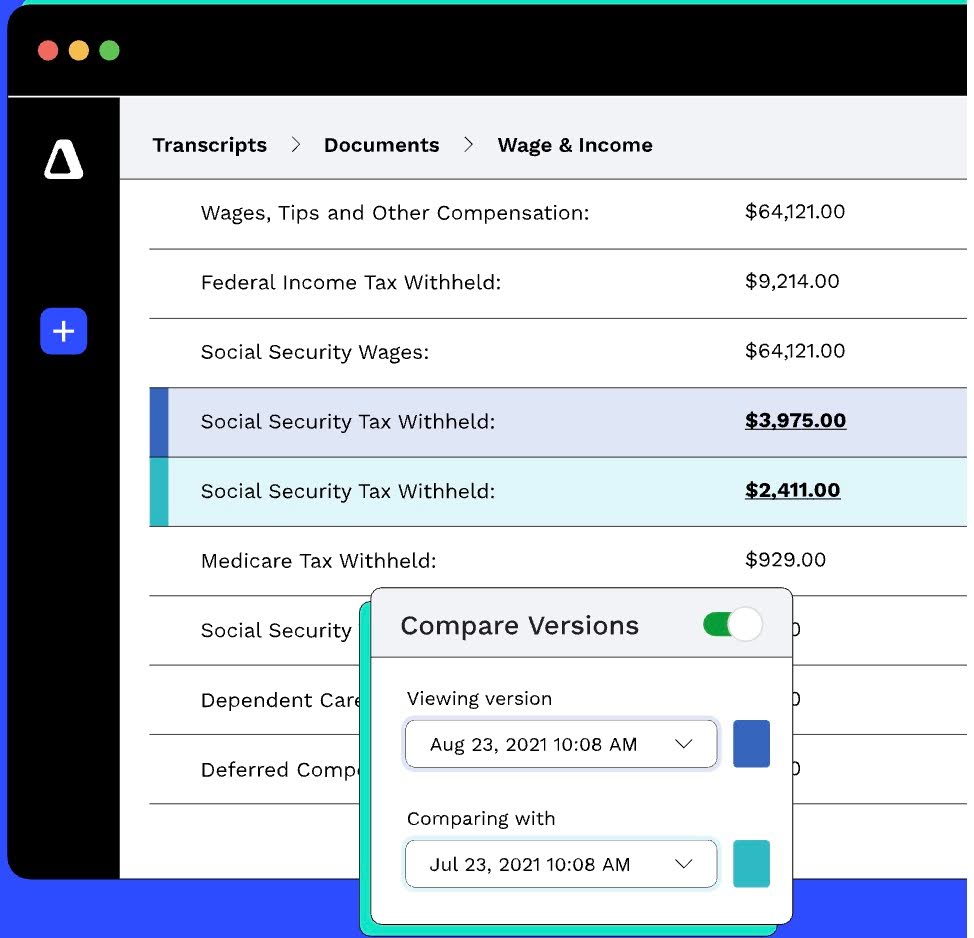Open the Comparing with date dropdown
Viewport: 974px width, 938px height.
tap(560, 864)
